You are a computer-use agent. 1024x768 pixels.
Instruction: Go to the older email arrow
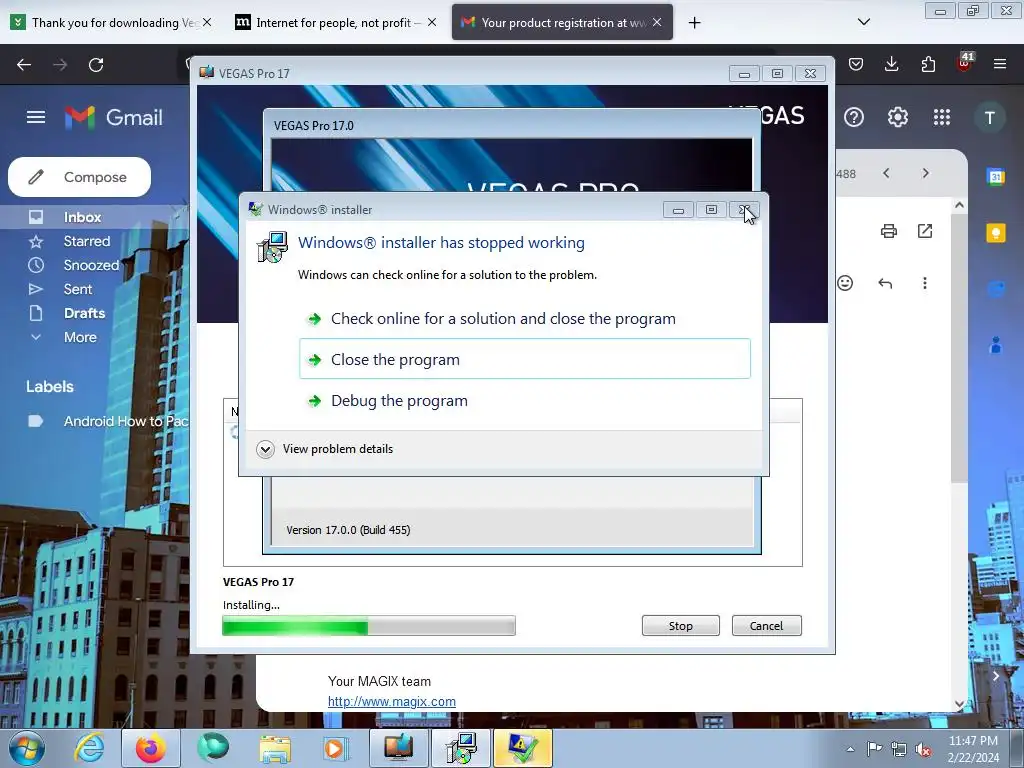pyautogui.click(x=925, y=173)
